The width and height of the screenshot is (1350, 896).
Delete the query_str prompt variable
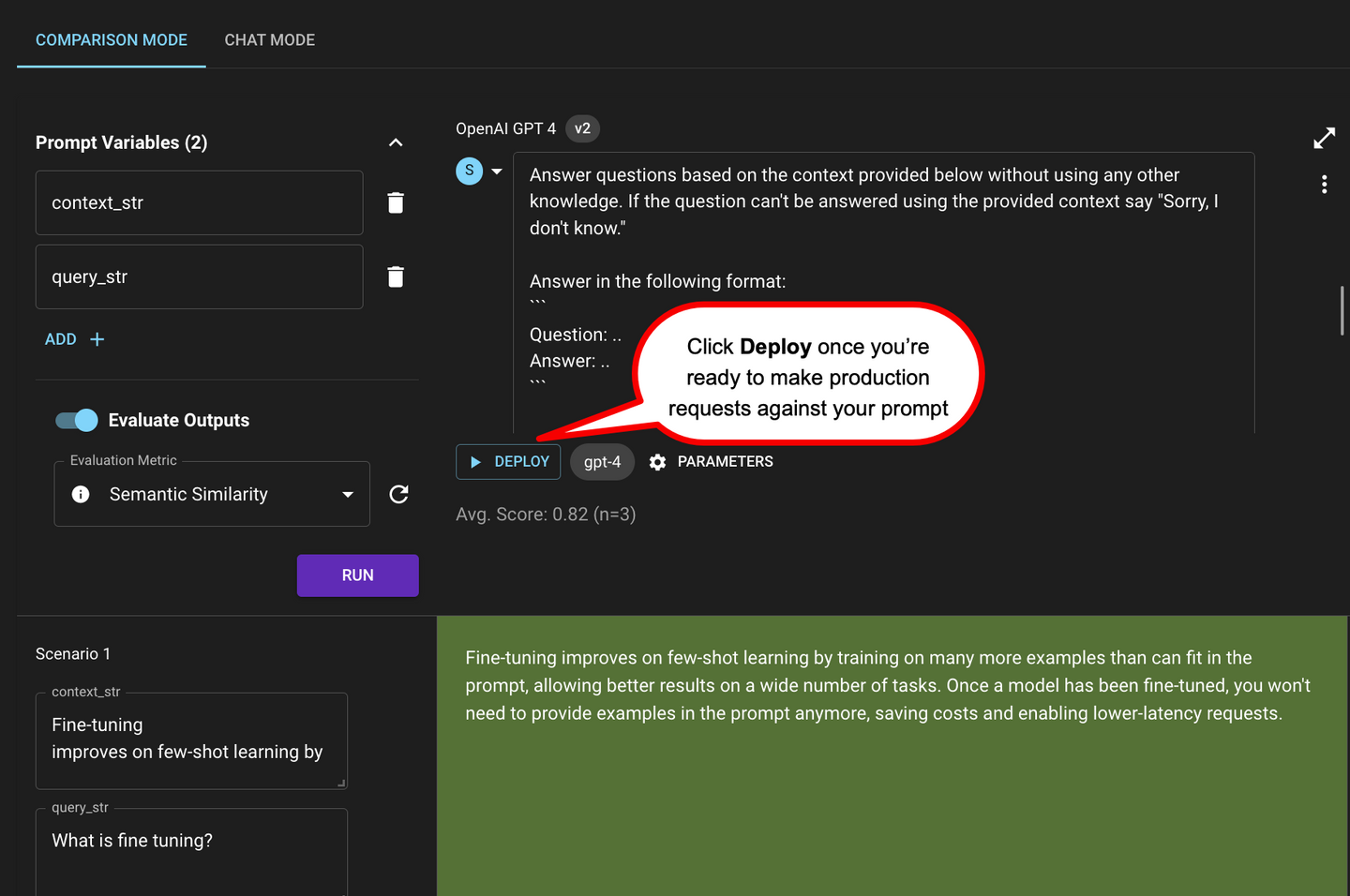[x=396, y=276]
